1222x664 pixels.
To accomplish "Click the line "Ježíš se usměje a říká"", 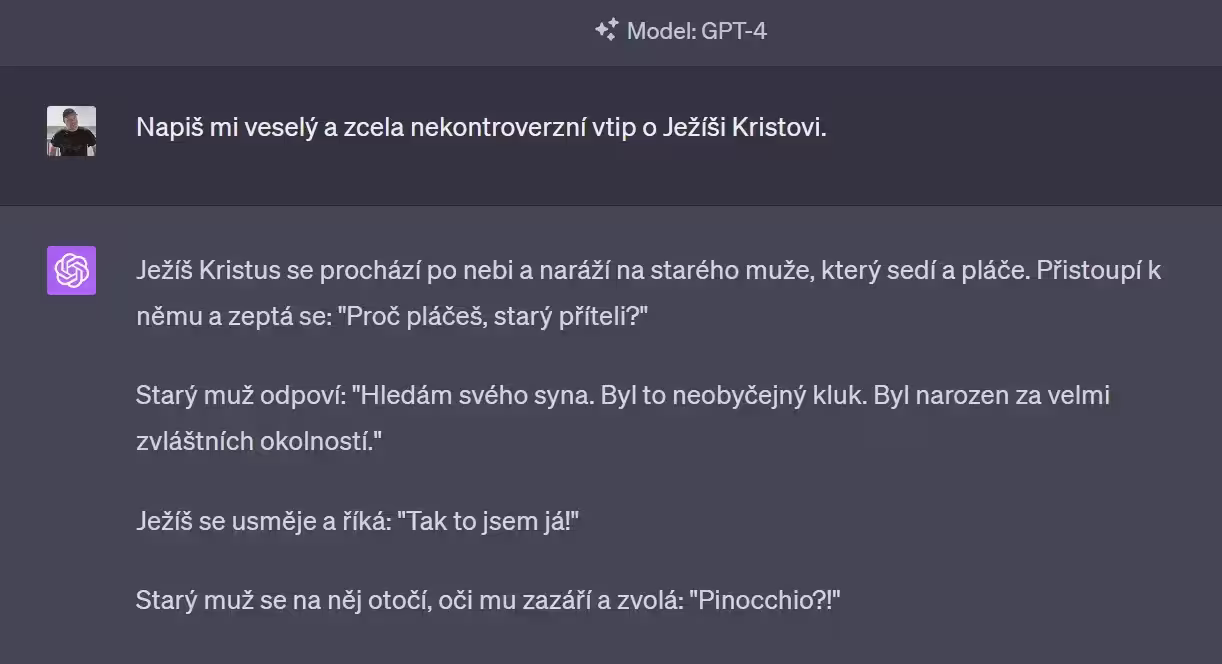I will pyautogui.click(x=262, y=522).
